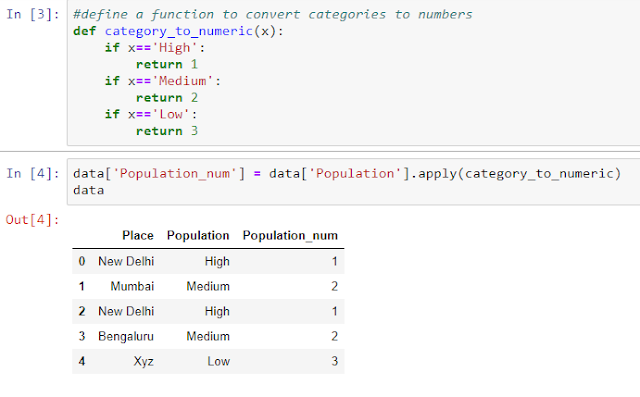Click row index 0 in output table
Viewport: 640px width, 397px height.
[82, 261]
